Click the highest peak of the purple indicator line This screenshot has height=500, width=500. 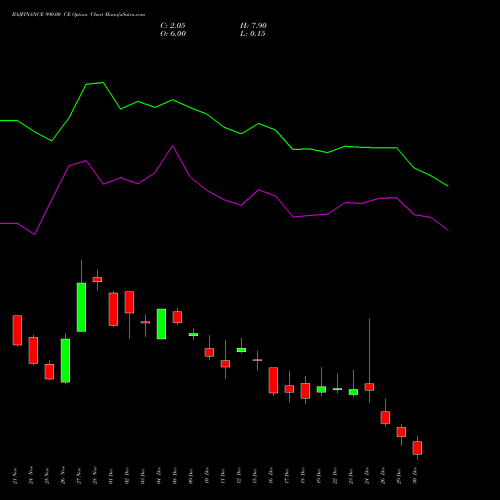(172, 146)
